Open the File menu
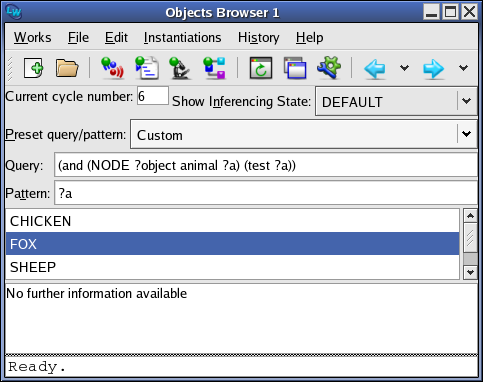This screenshot has width=483, height=382. click(x=78, y=37)
